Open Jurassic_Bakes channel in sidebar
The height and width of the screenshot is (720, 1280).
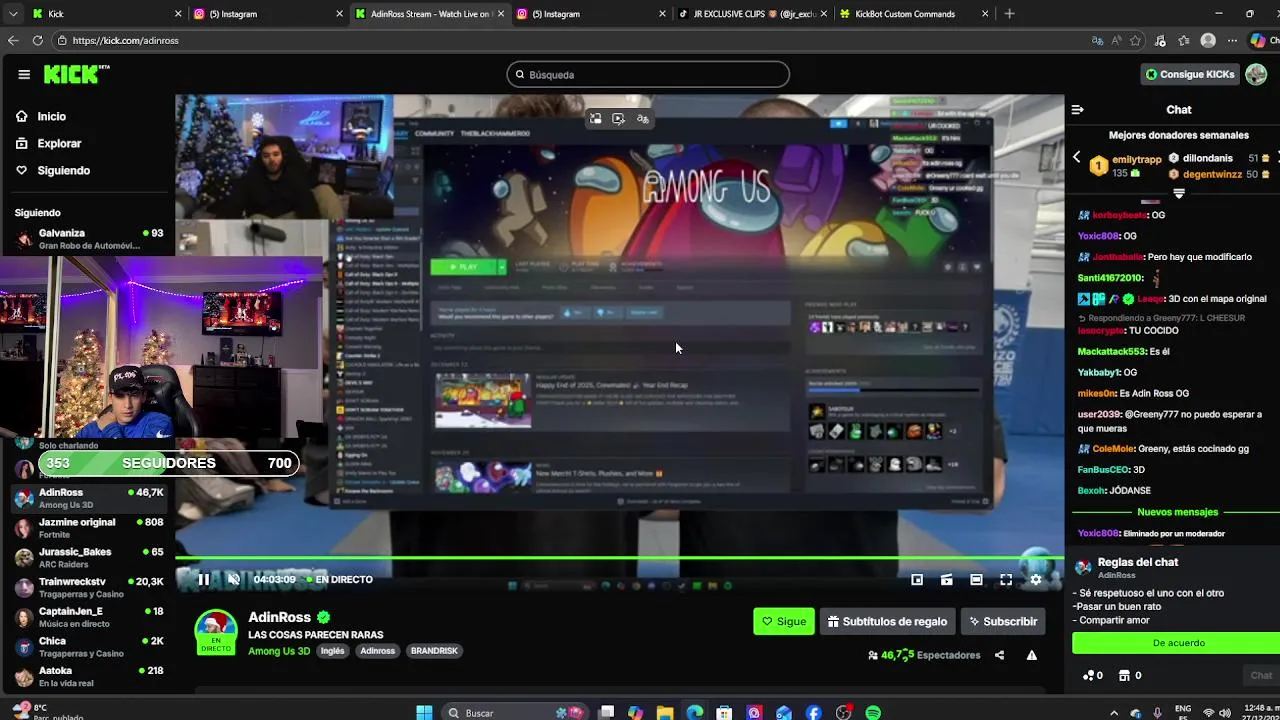click(88, 557)
